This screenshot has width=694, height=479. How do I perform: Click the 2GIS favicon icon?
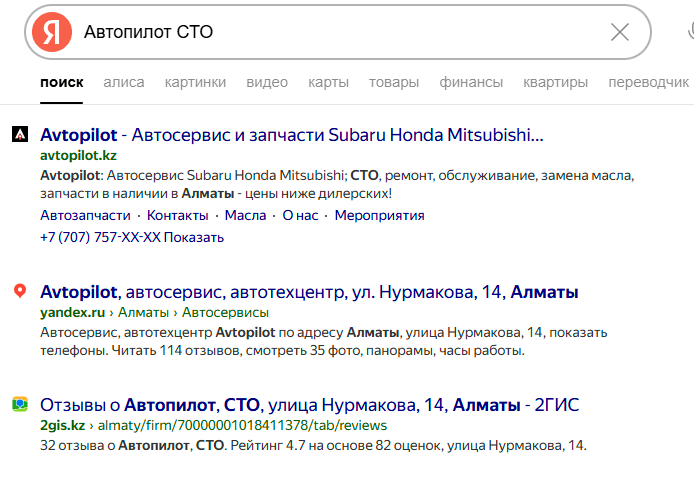point(19,405)
